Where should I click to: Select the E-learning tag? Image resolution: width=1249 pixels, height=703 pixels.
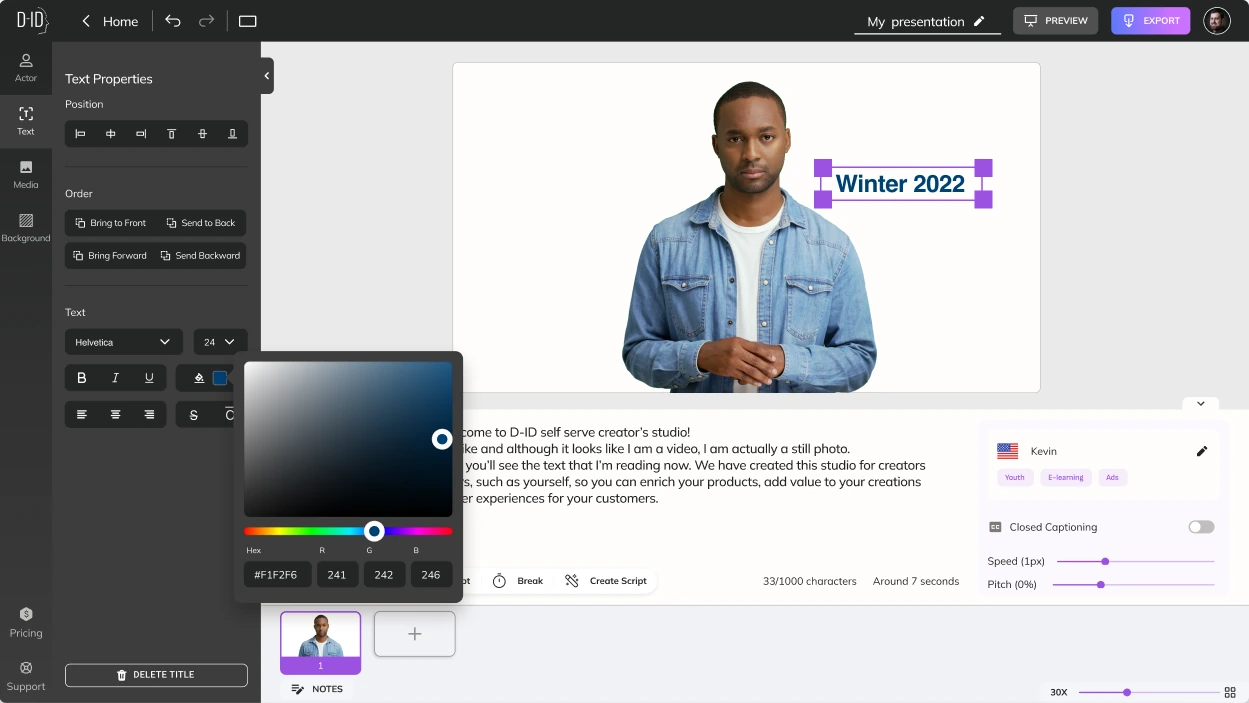(1065, 478)
